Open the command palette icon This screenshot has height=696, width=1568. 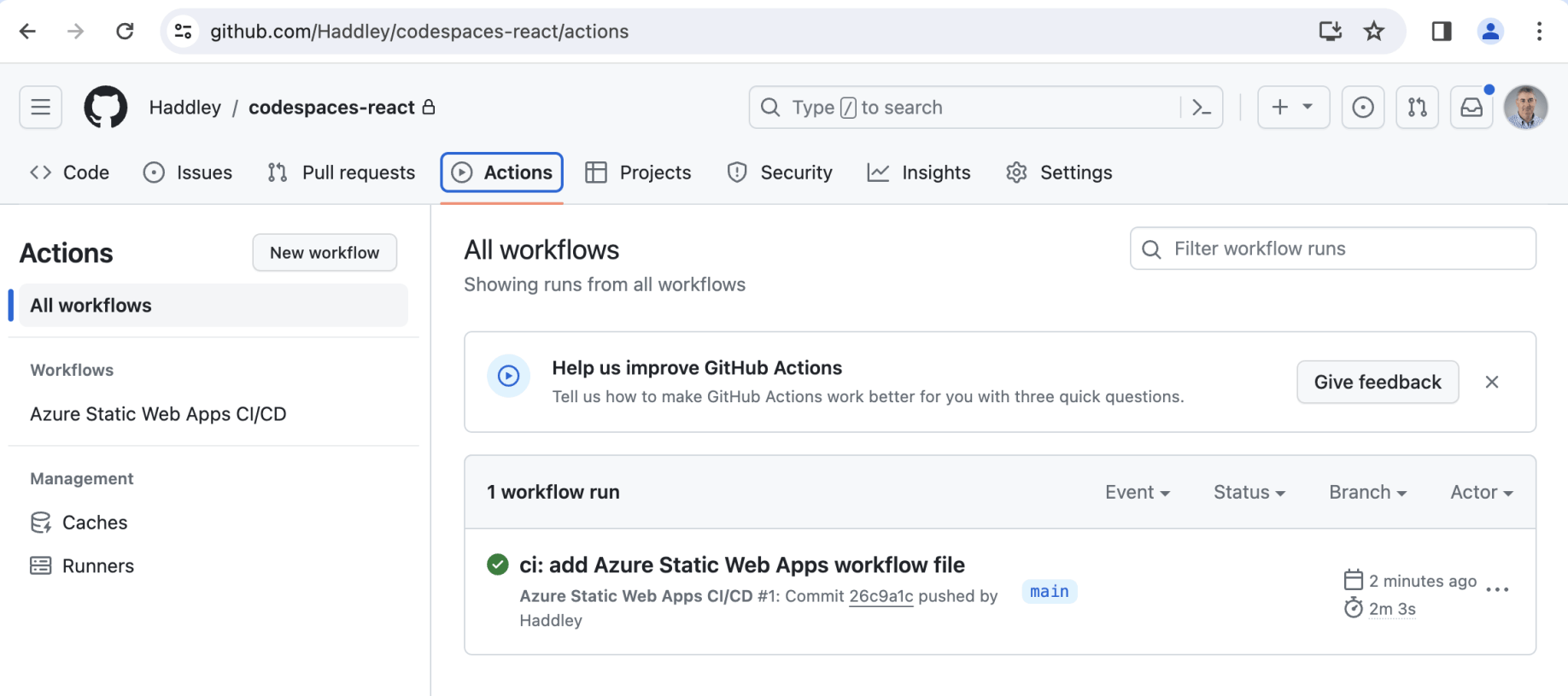click(x=1201, y=108)
